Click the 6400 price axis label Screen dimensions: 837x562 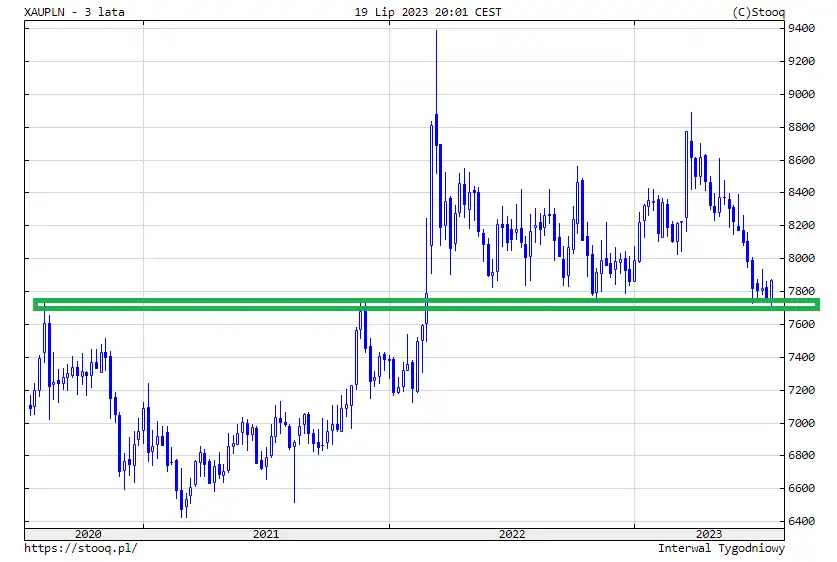[x=803, y=522]
